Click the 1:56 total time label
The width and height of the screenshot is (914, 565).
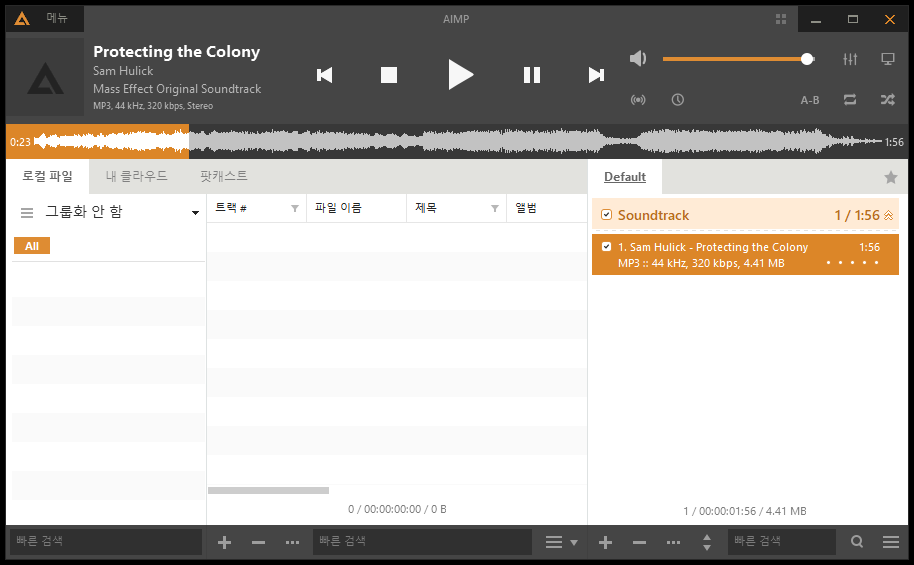click(x=894, y=142)
